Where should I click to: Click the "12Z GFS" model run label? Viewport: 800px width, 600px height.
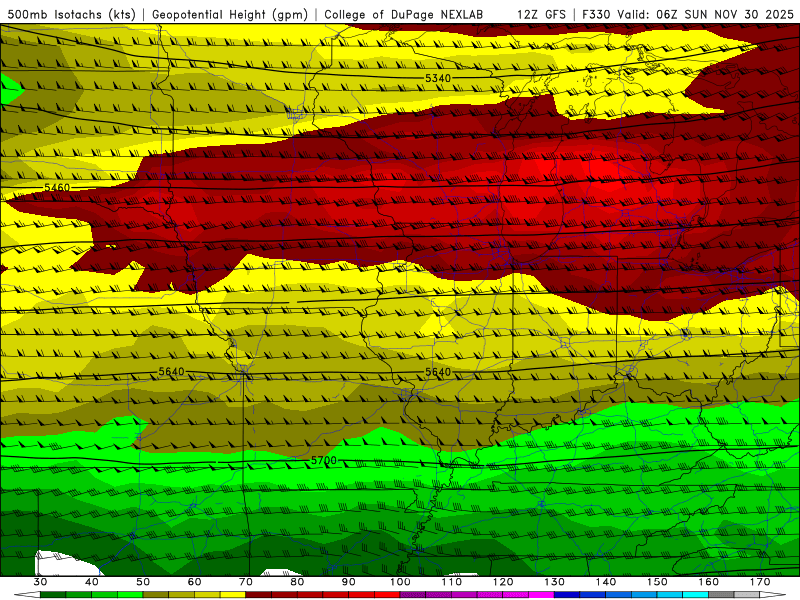[x=541, y=14]
